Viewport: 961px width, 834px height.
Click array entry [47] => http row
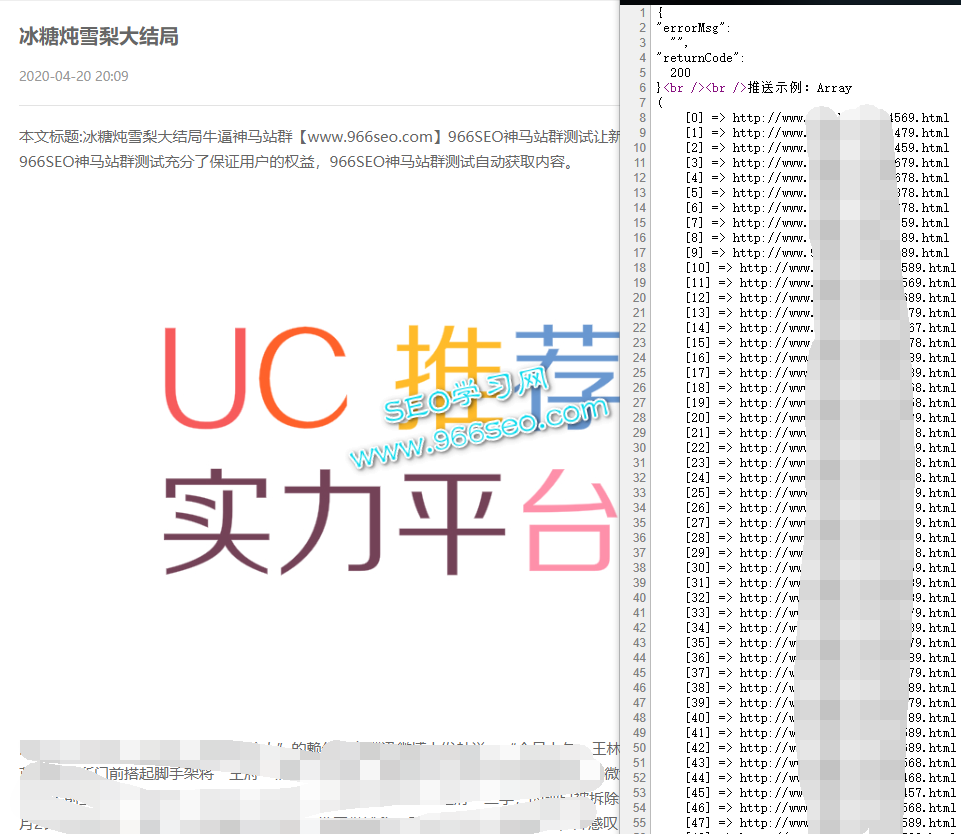[820, 823]
